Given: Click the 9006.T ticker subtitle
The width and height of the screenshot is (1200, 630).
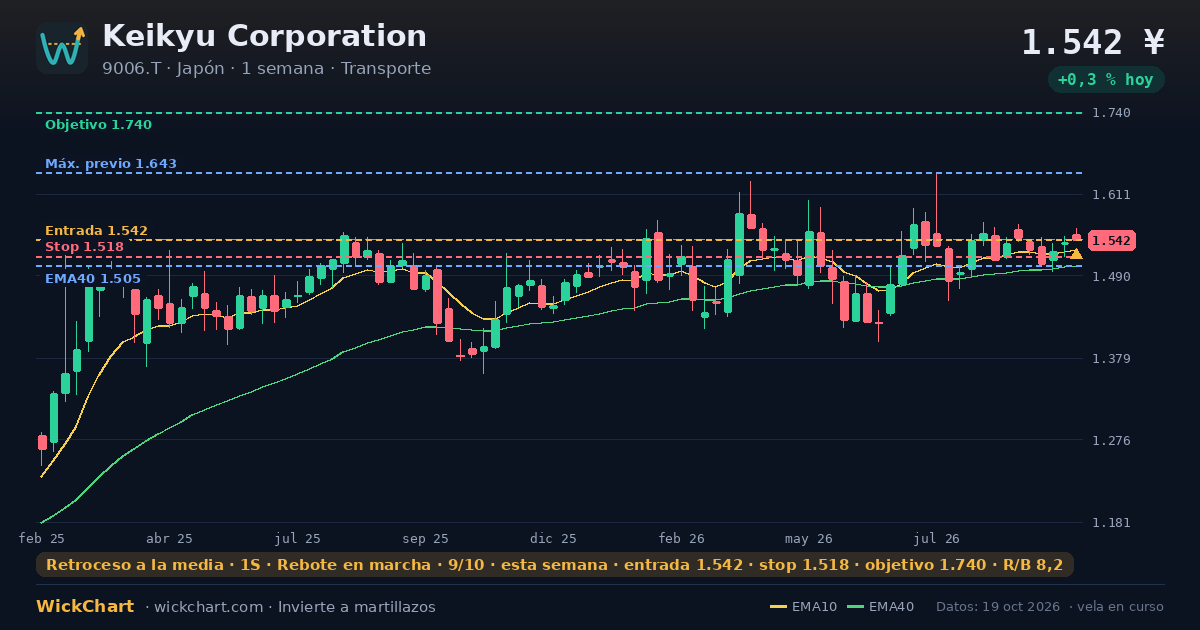Looking at the screenshot, I should click(266, 69).
